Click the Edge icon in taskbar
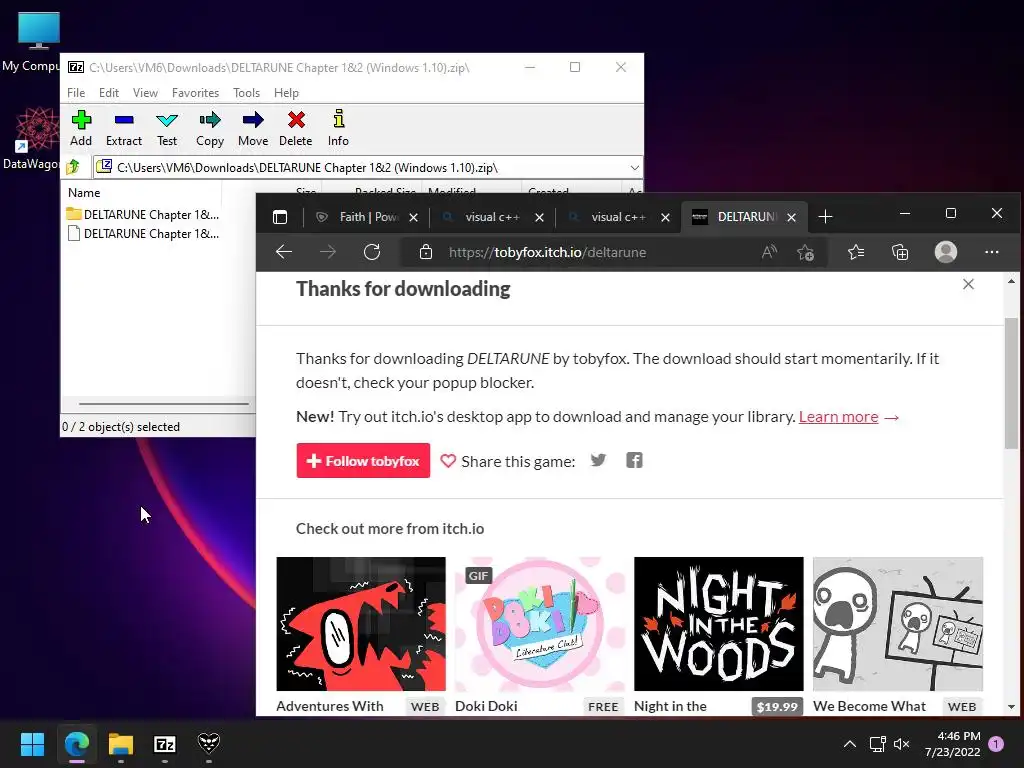 76,744
